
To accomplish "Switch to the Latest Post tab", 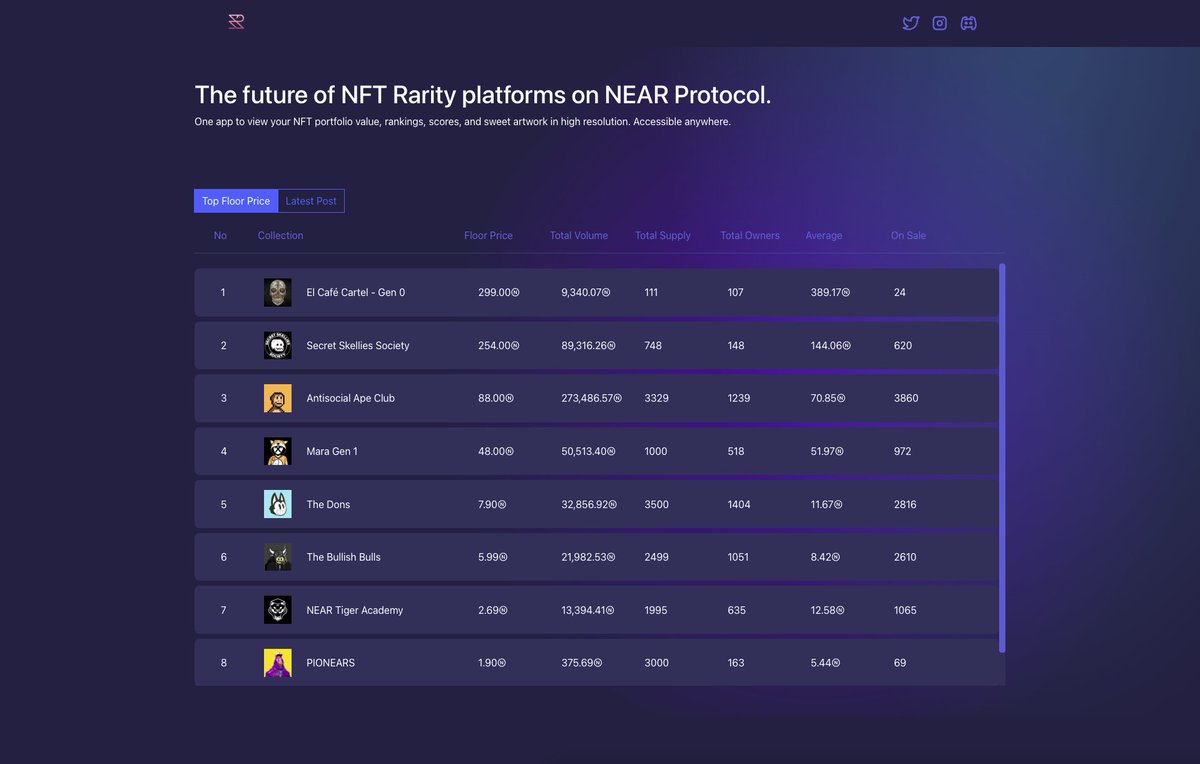I will 311,201.
